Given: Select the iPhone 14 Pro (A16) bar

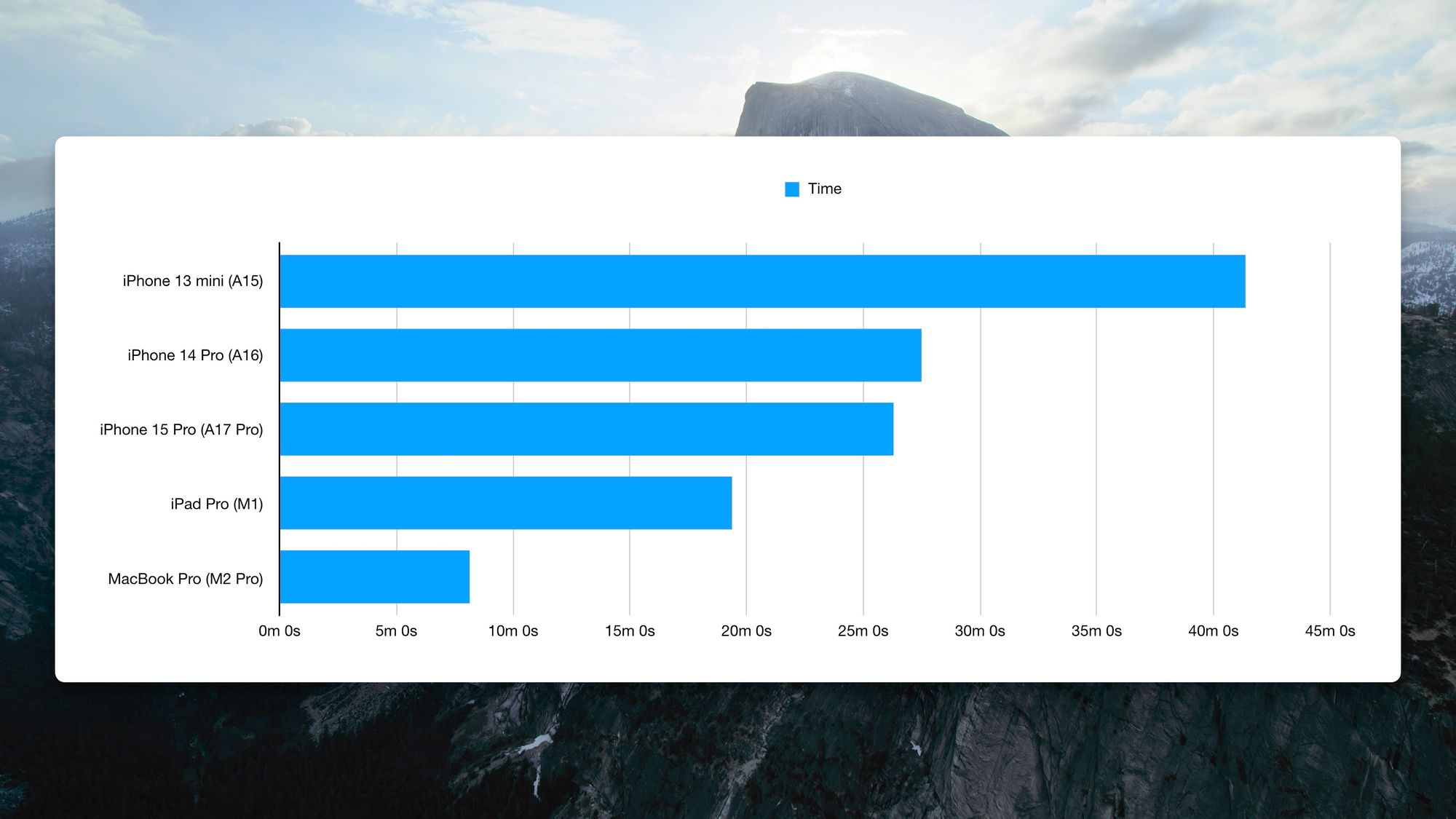Looking at the screenshot, I should point(601,355).
